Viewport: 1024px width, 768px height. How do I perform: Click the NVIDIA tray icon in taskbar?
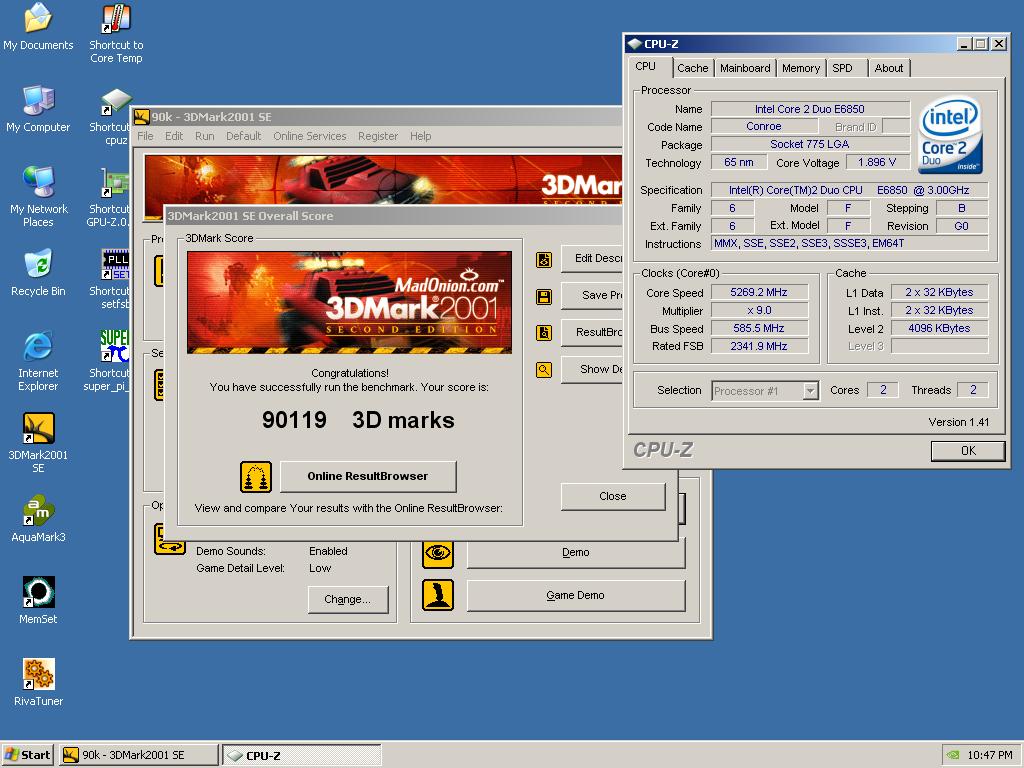click(x=953, y=755)
